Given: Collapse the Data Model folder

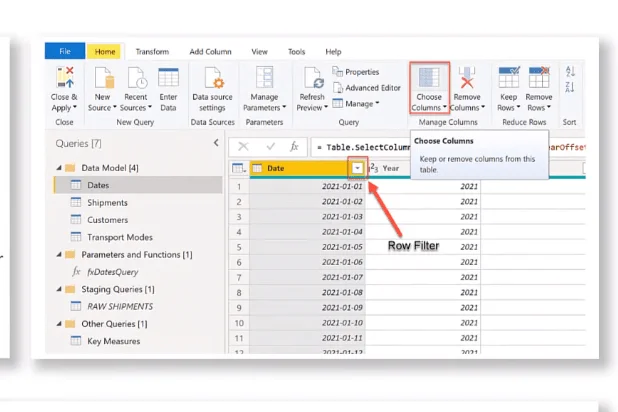Looking at the screenshot, I should [59, 168].
